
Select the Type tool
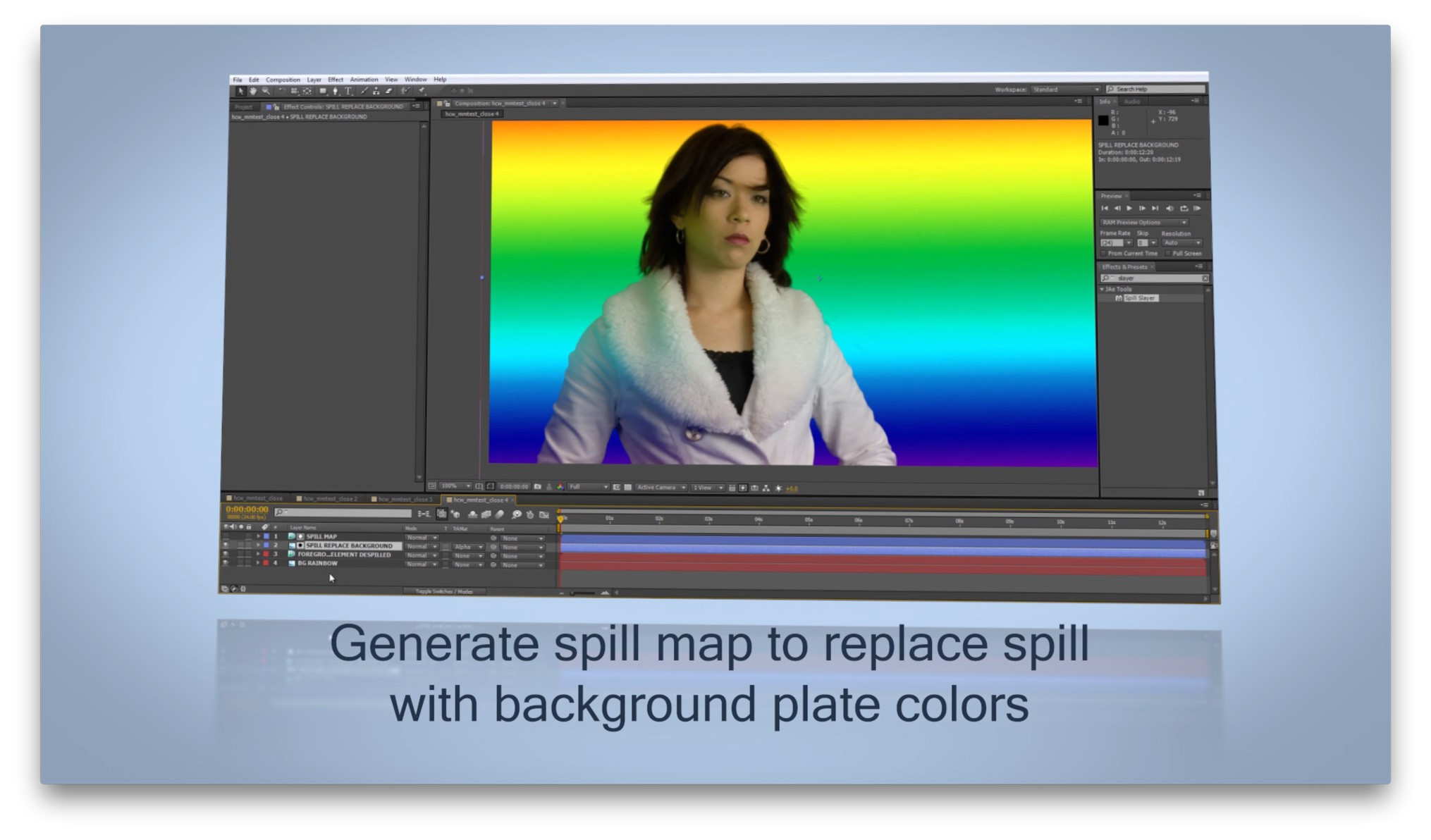pyautogui.click(x=348, y=91)
